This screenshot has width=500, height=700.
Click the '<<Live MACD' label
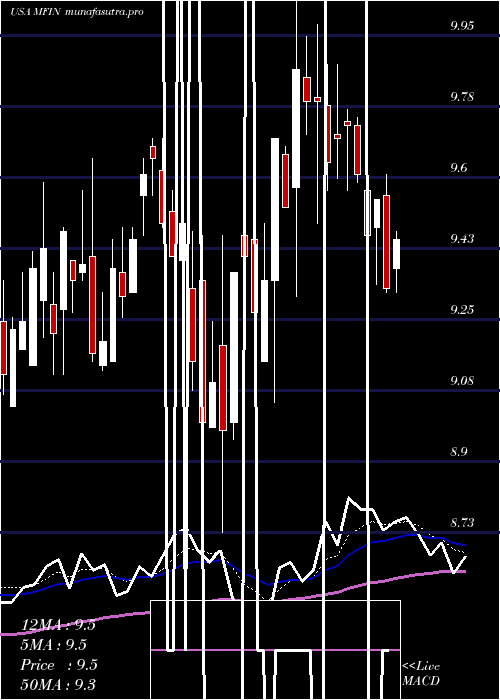421,674
